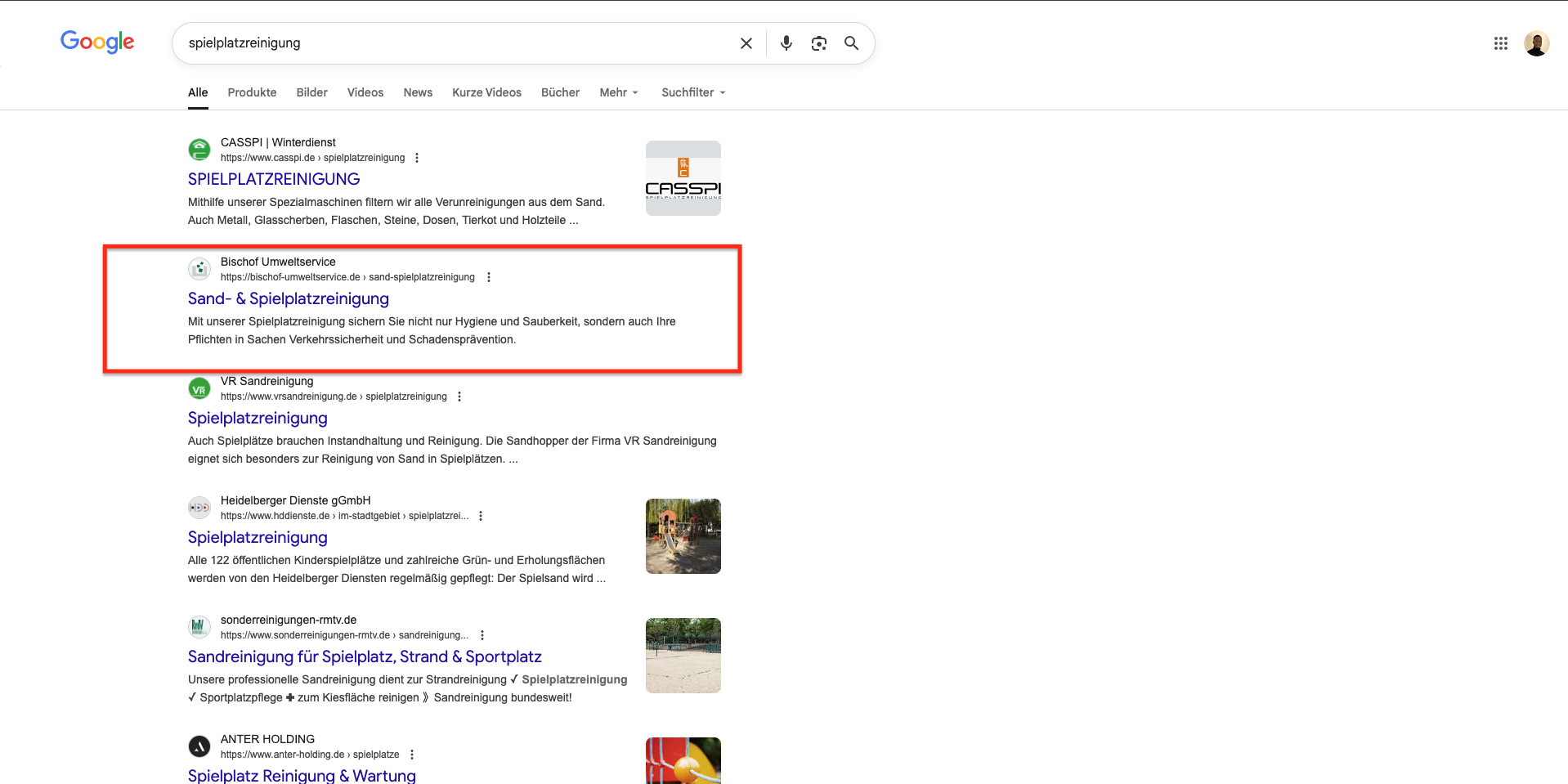Click the CASSPI site favicon
The height and width of the screenshot is (784, 1568).
(199, 150)
